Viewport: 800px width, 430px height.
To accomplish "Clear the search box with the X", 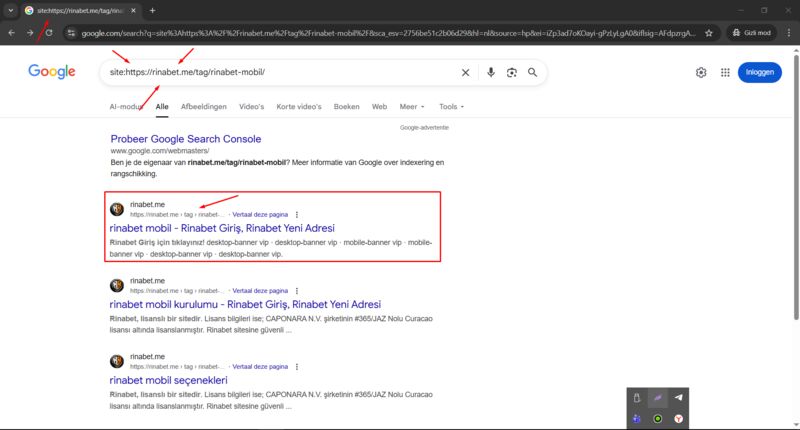I will [x=465, y=73].
